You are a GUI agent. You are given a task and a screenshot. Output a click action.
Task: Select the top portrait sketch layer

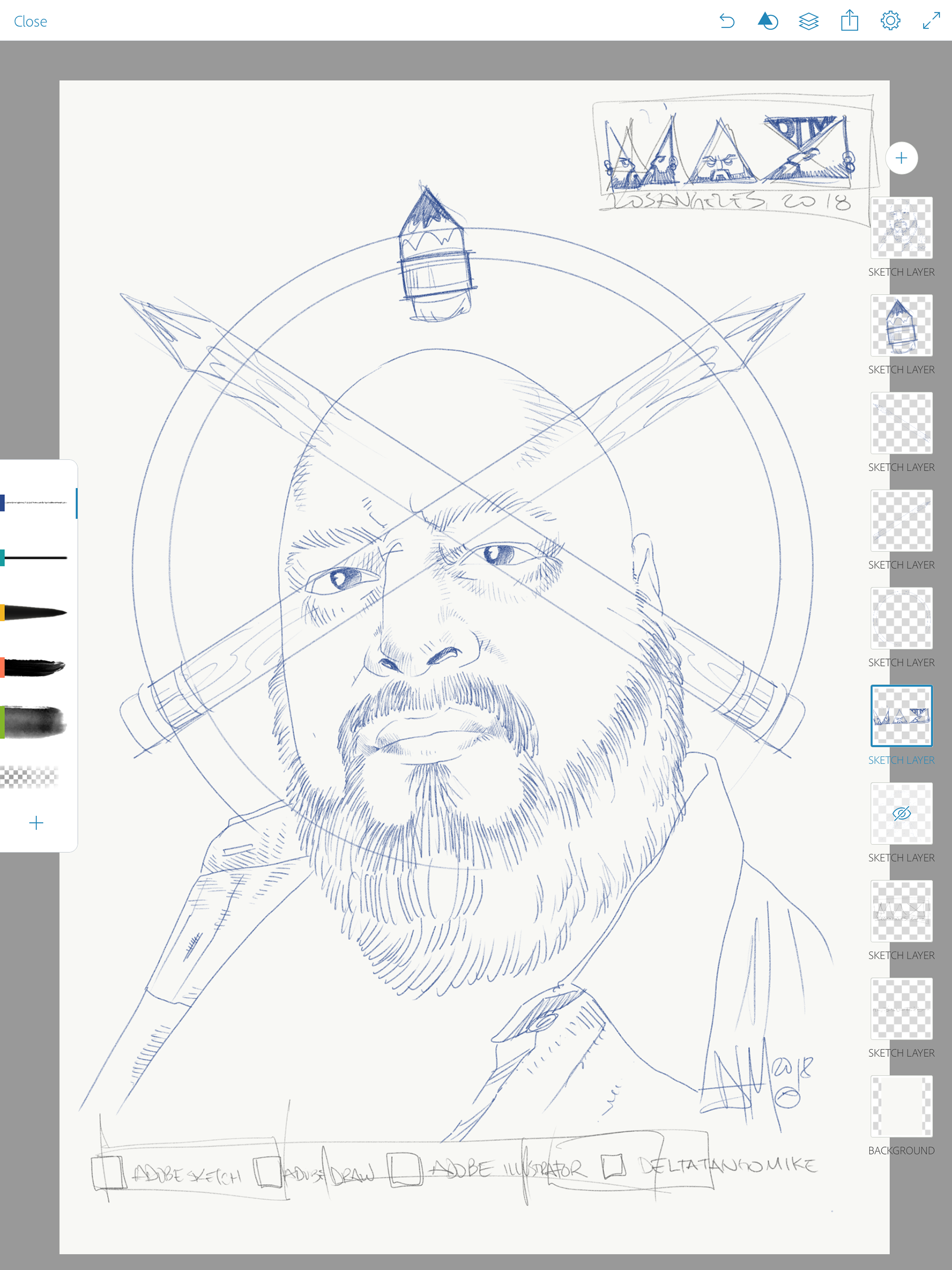[901, 228]
